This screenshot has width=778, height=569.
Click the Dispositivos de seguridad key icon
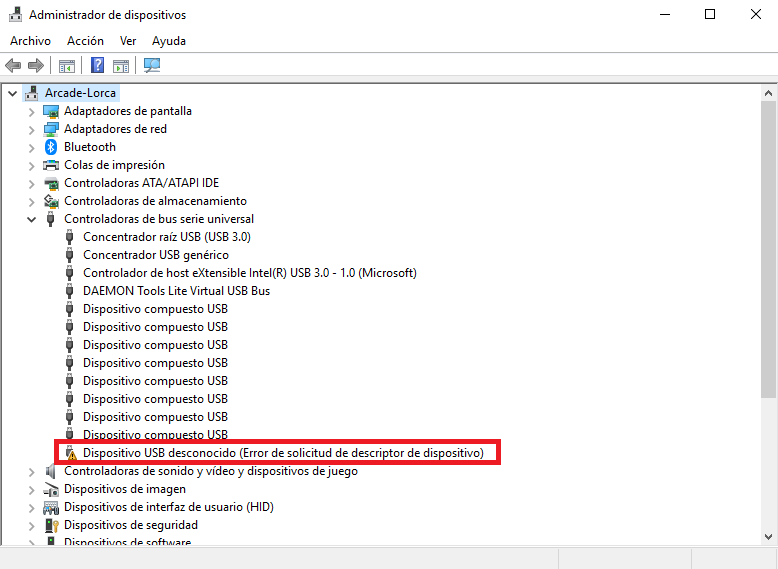tap(52, 525)
